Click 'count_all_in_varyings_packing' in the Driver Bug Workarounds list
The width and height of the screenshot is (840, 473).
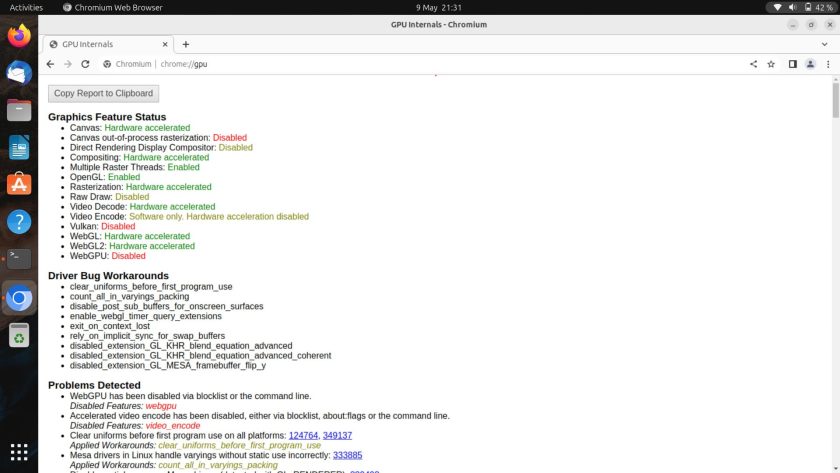129,297
